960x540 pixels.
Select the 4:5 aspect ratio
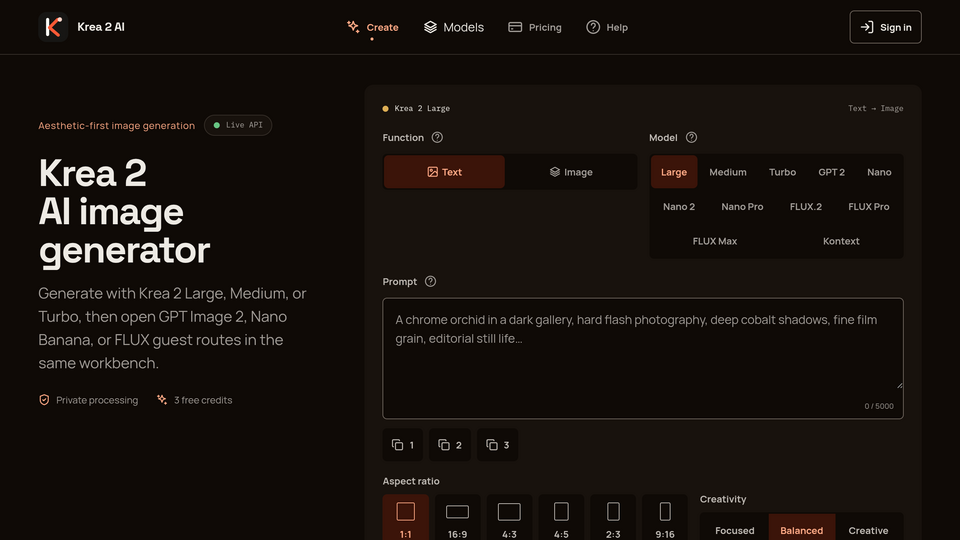pos(561,519)
